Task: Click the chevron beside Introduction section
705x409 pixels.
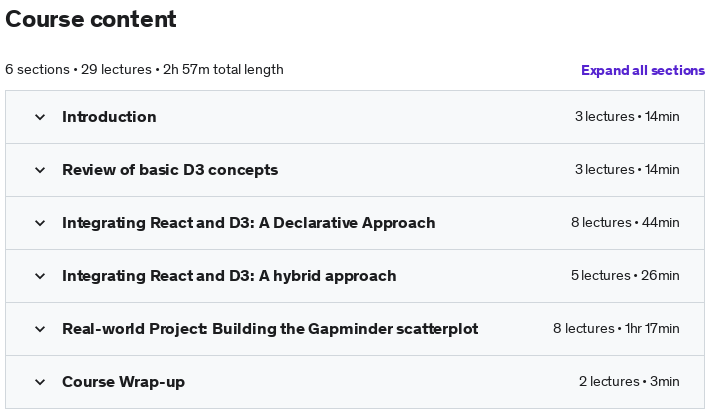Action: (x=40, y=117)
